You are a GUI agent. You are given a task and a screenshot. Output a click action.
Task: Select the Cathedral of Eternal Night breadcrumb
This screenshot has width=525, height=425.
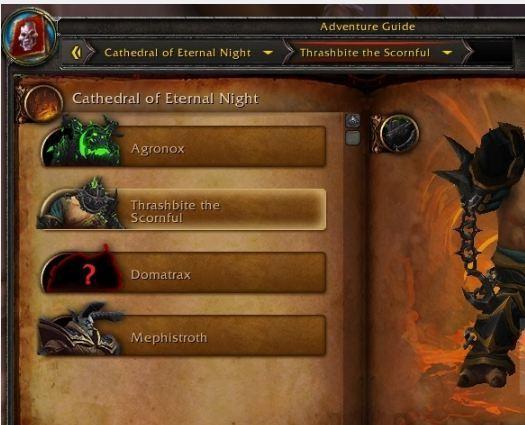coord(177,53)
